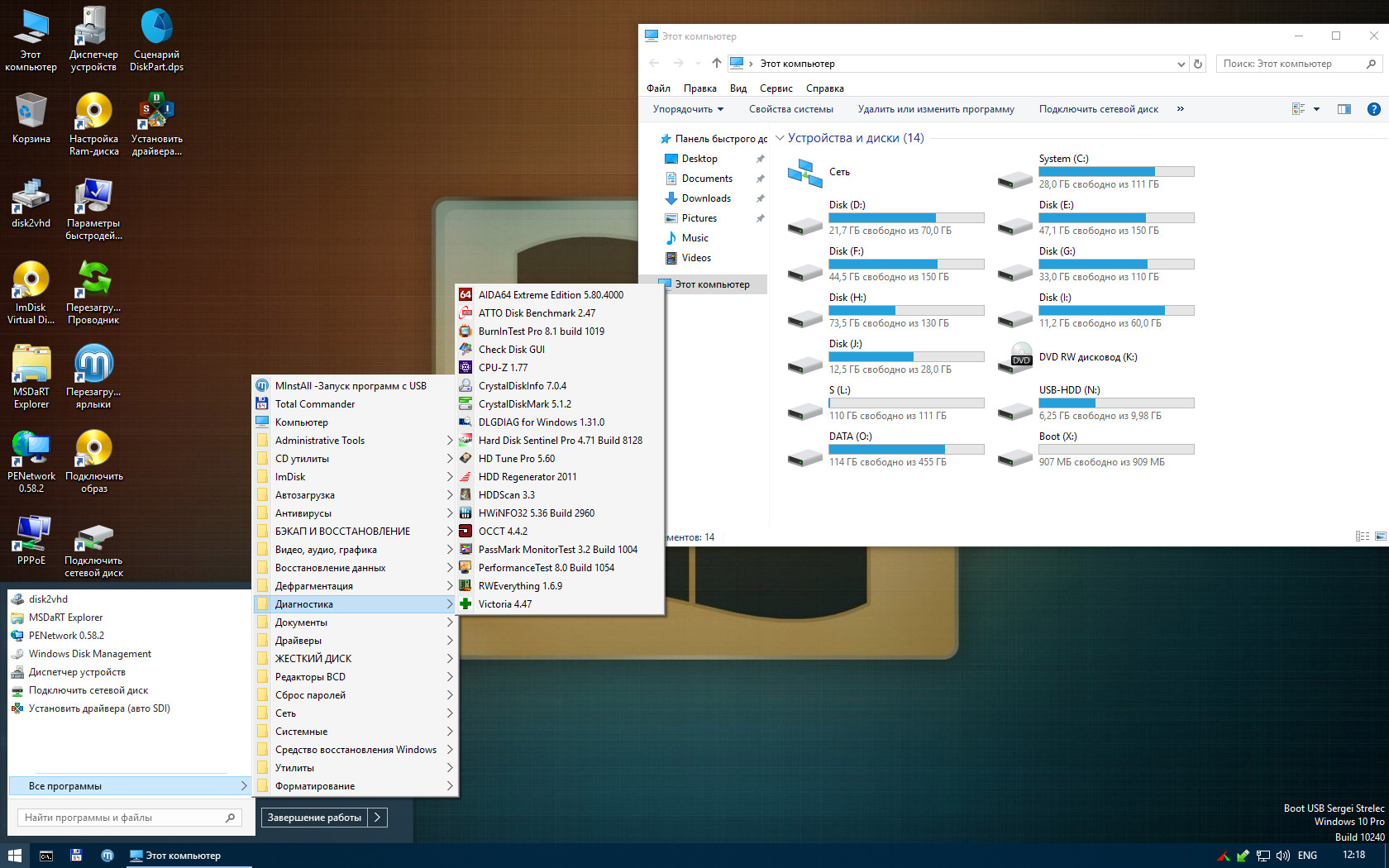
Task: Open Explorer help question-mark icon
Action: pyautogui.click(x=1373, y=109)
